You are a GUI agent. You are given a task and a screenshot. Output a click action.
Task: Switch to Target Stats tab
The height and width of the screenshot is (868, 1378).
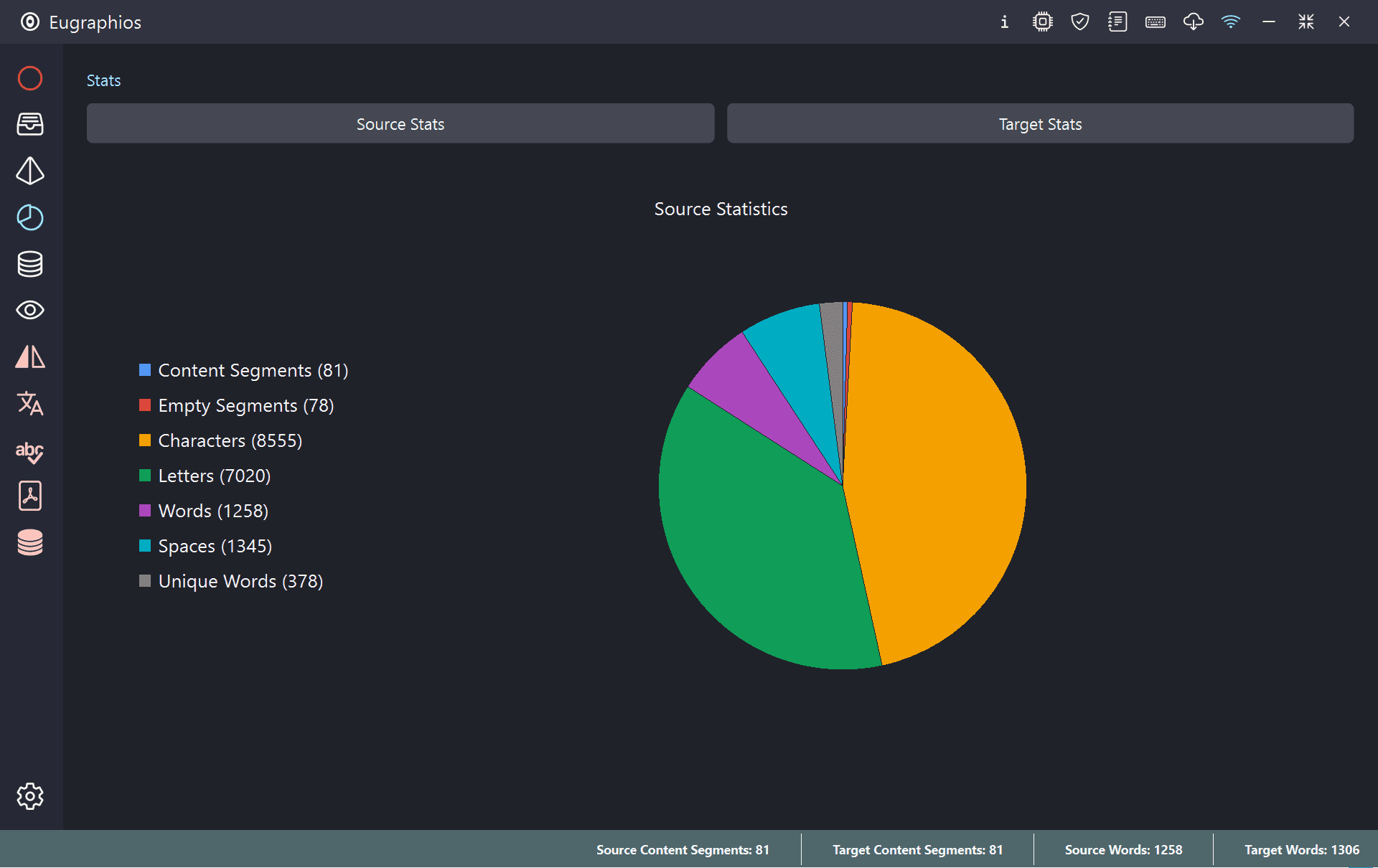click(x=1040, y=124)
